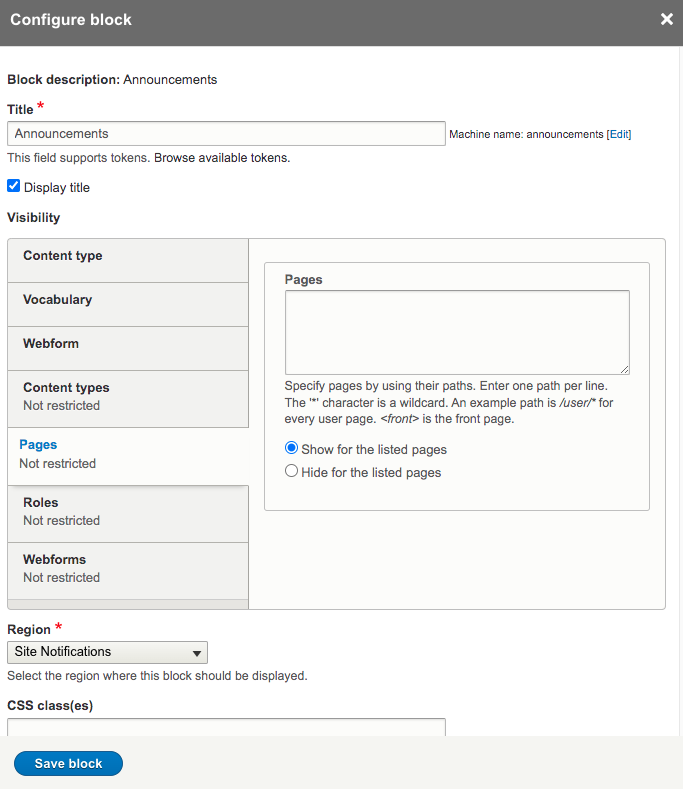
Task: Open Browse available tokens link
Action: tap(222, 158)
